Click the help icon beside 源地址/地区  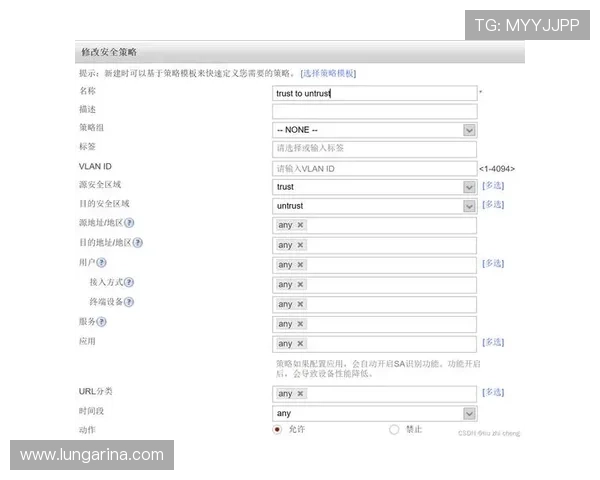tap(130, 223)
